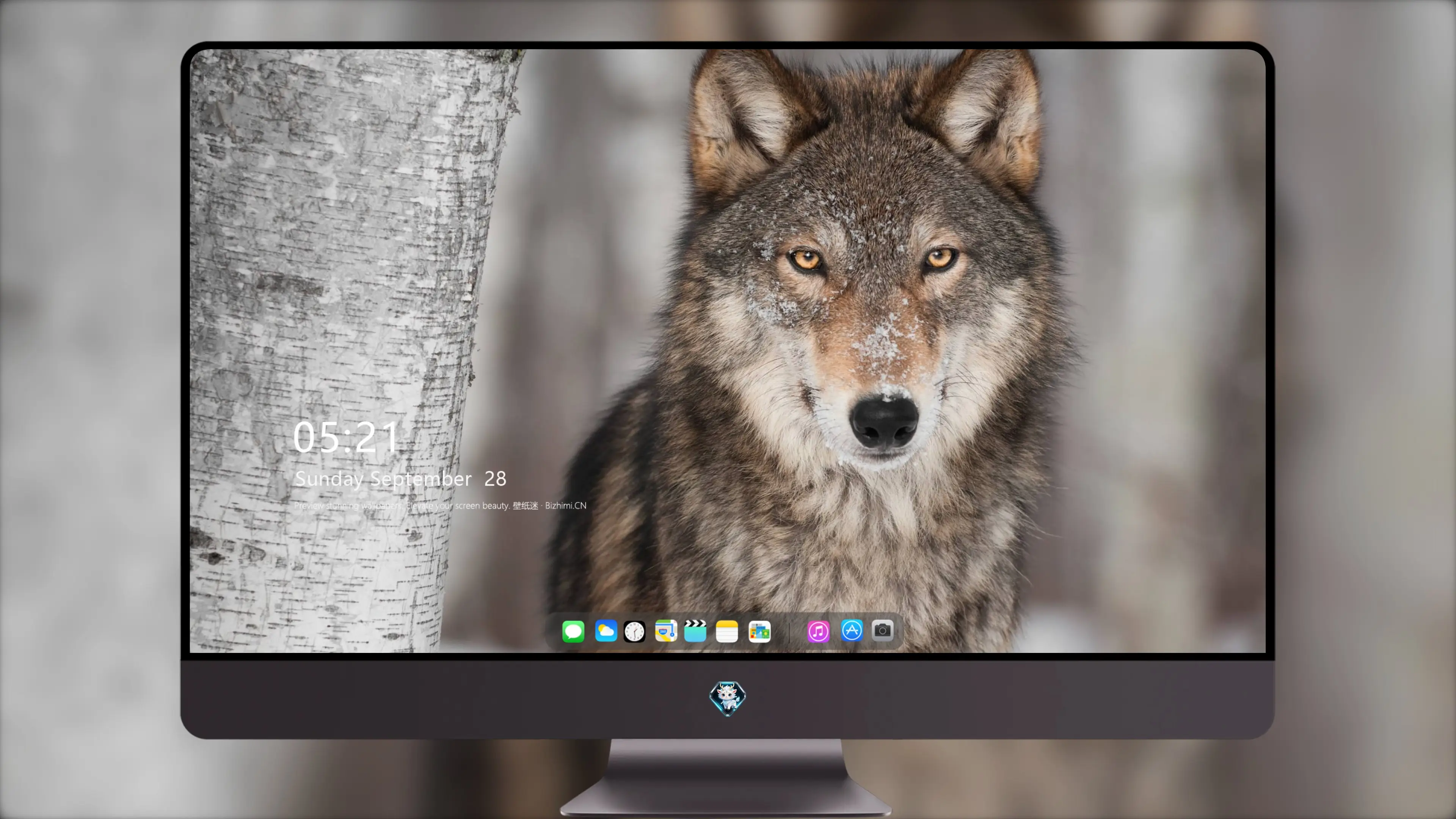This screenshot has height=819, width=1456.
Task: Open the Camera app in the dock
Action: point(882,630)
